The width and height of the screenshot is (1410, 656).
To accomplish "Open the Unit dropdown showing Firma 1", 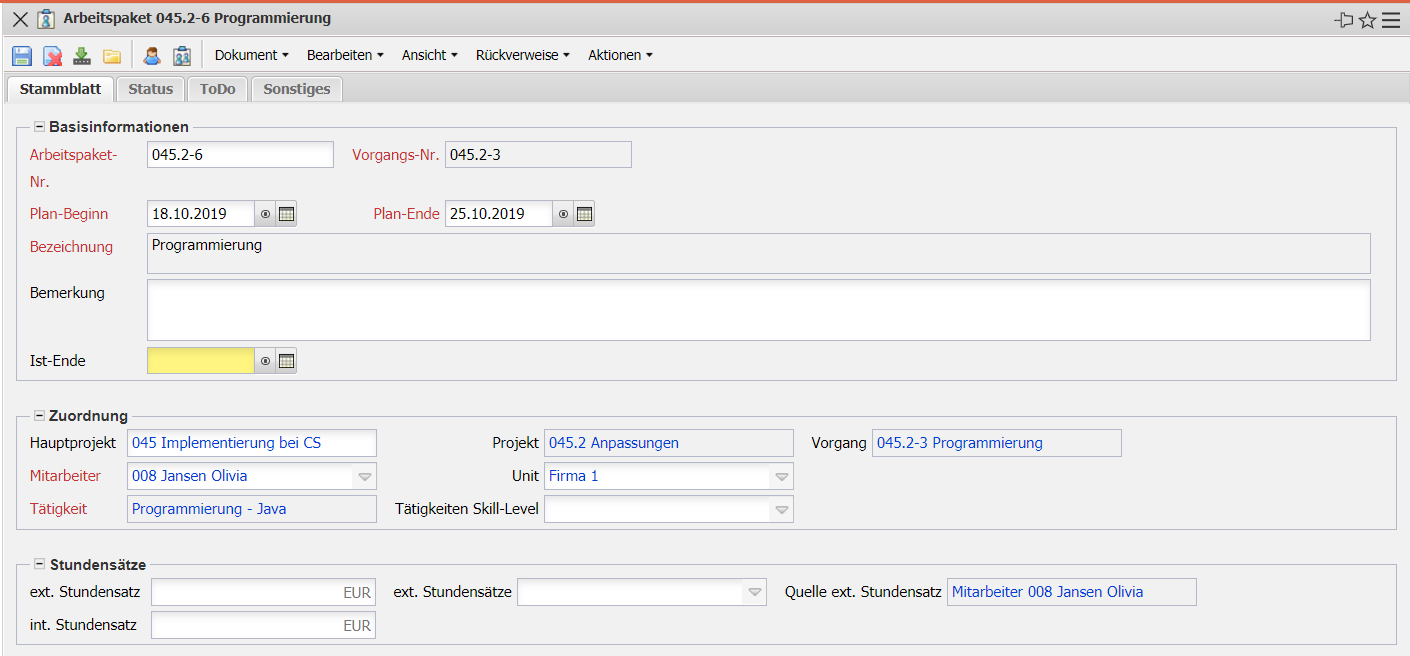I will (x=782, y=477).
